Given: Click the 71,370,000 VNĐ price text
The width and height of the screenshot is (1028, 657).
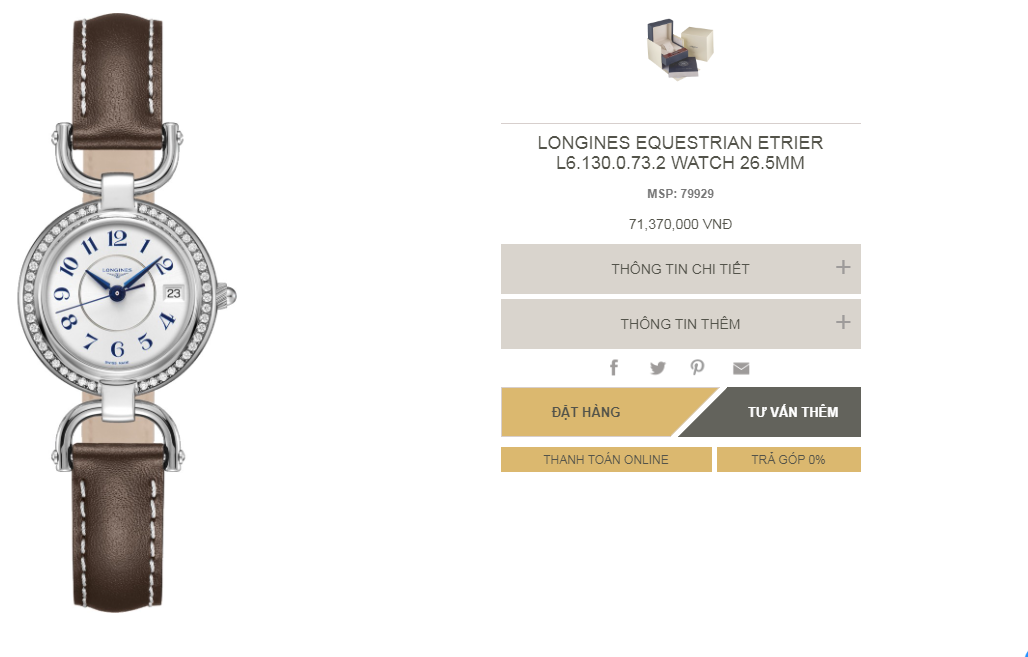Looking at the screenshot, I should 680,225.
